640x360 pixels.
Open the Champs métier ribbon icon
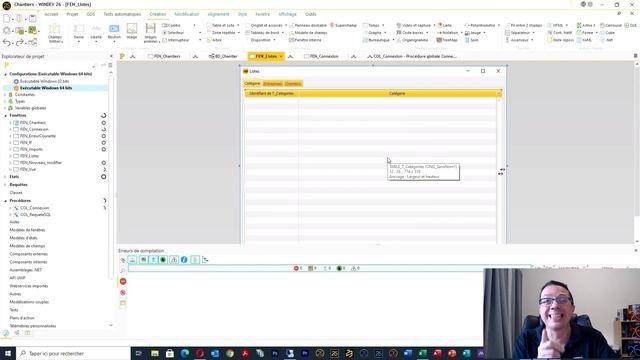pyautogui.click(x=55, y=33)
